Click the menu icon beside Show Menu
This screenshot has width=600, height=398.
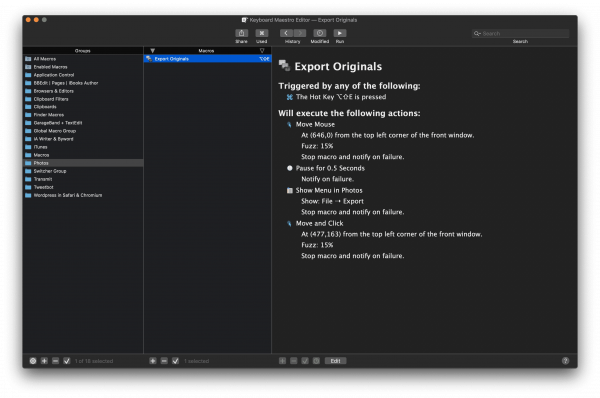click(290, 190)
